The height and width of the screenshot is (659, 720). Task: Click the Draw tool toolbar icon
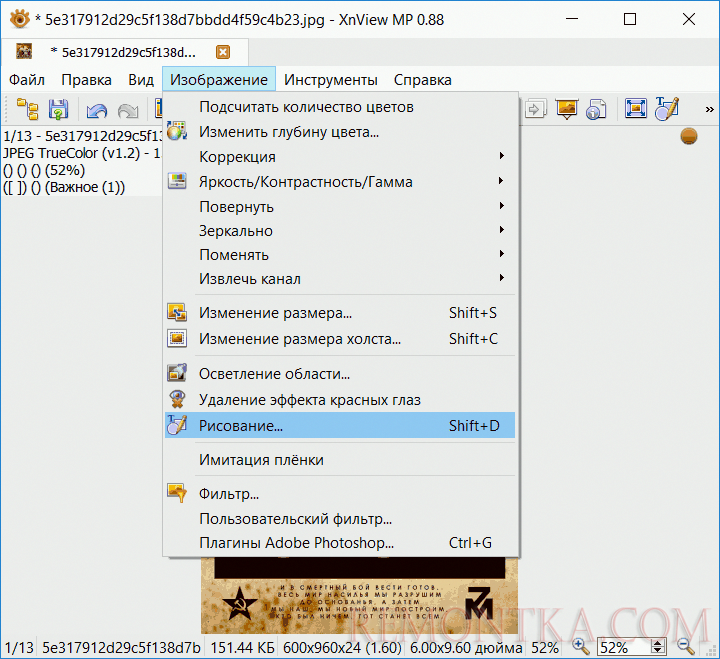[x=667, y=109]
